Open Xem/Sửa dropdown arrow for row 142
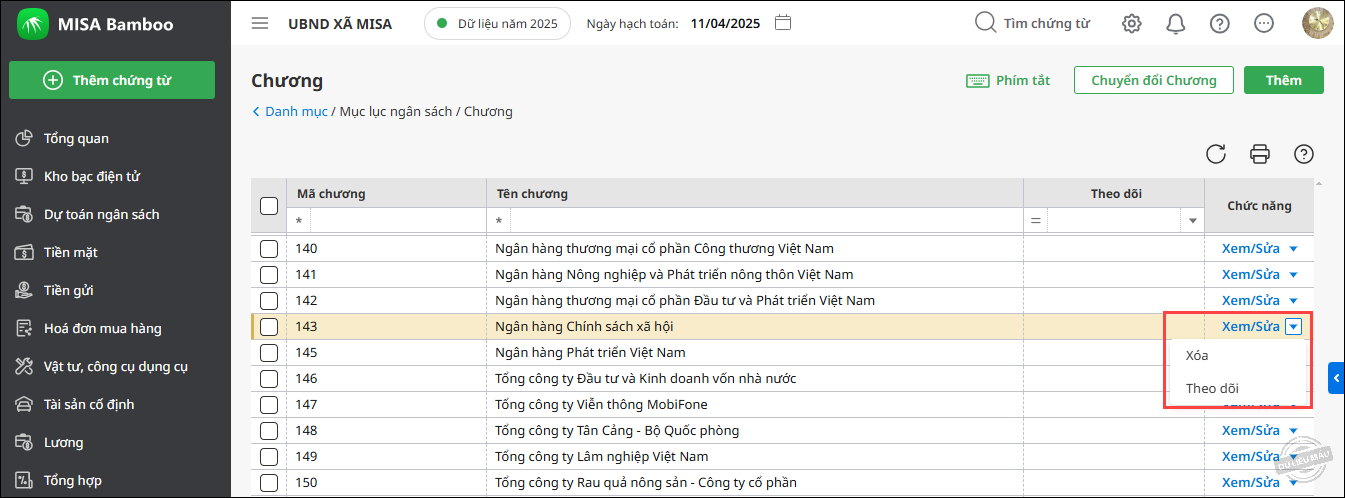Screen dimensions: 1345x498 point(1294,300)
